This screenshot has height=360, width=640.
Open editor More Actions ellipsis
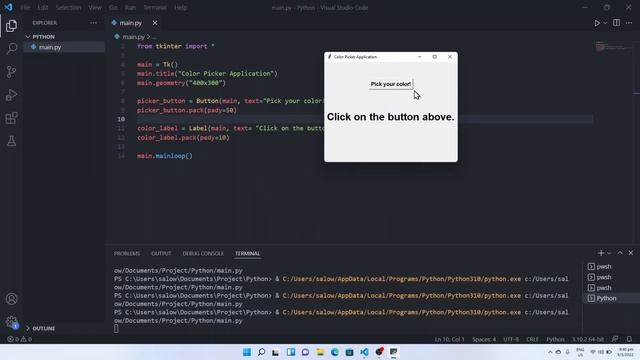629,23
